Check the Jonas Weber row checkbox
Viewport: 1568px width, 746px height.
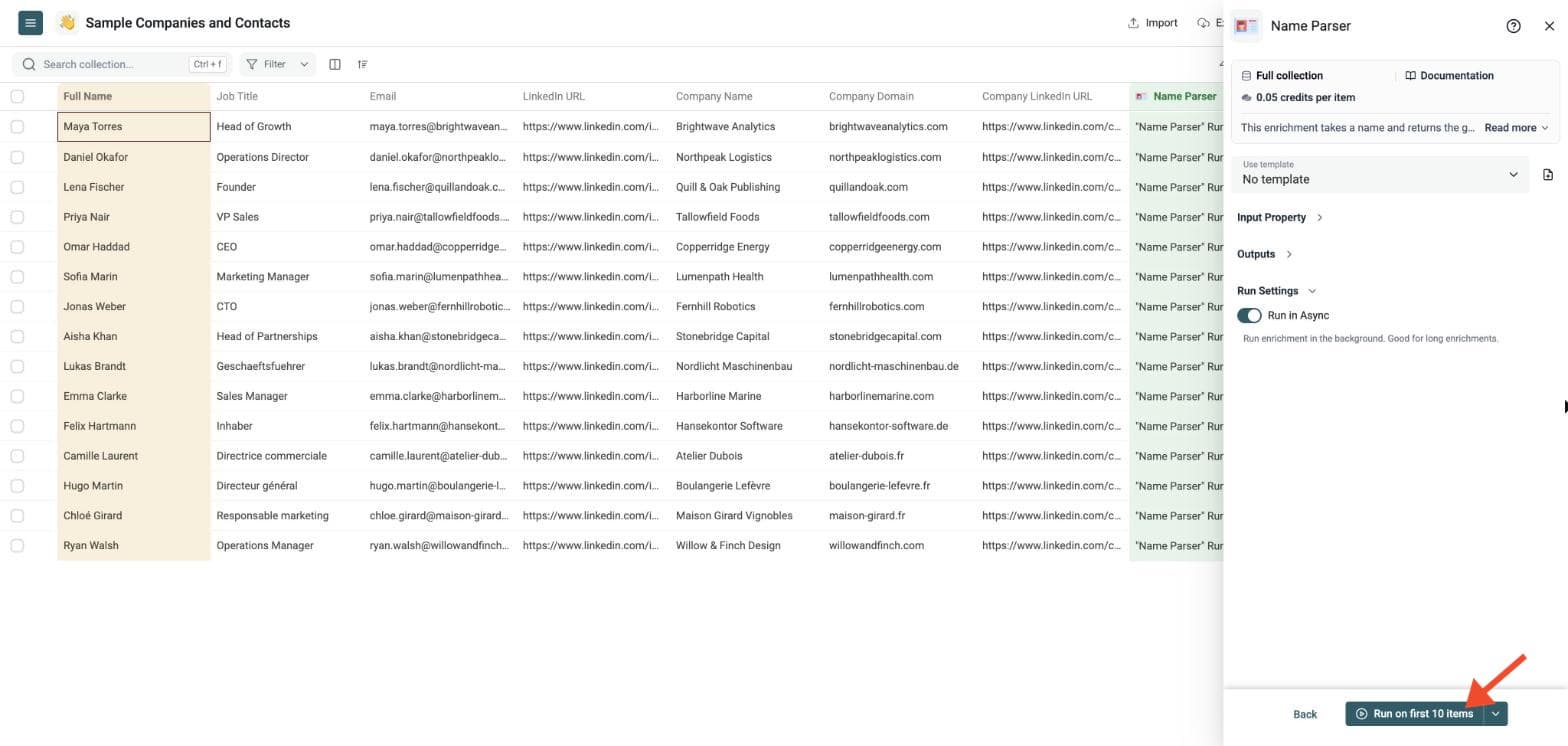(x=17, y=306)
